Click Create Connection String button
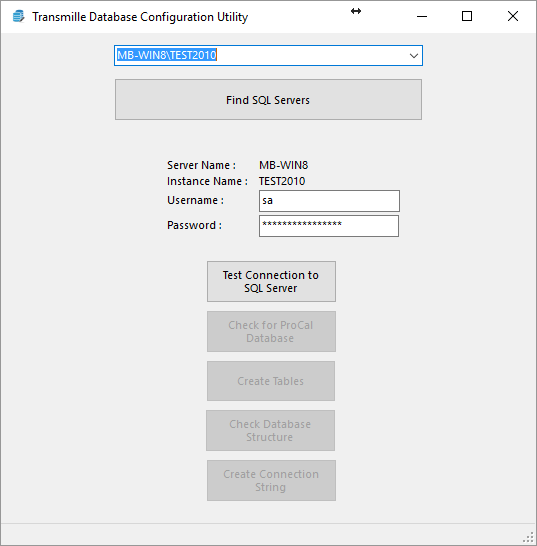 [x=271, y=481]
